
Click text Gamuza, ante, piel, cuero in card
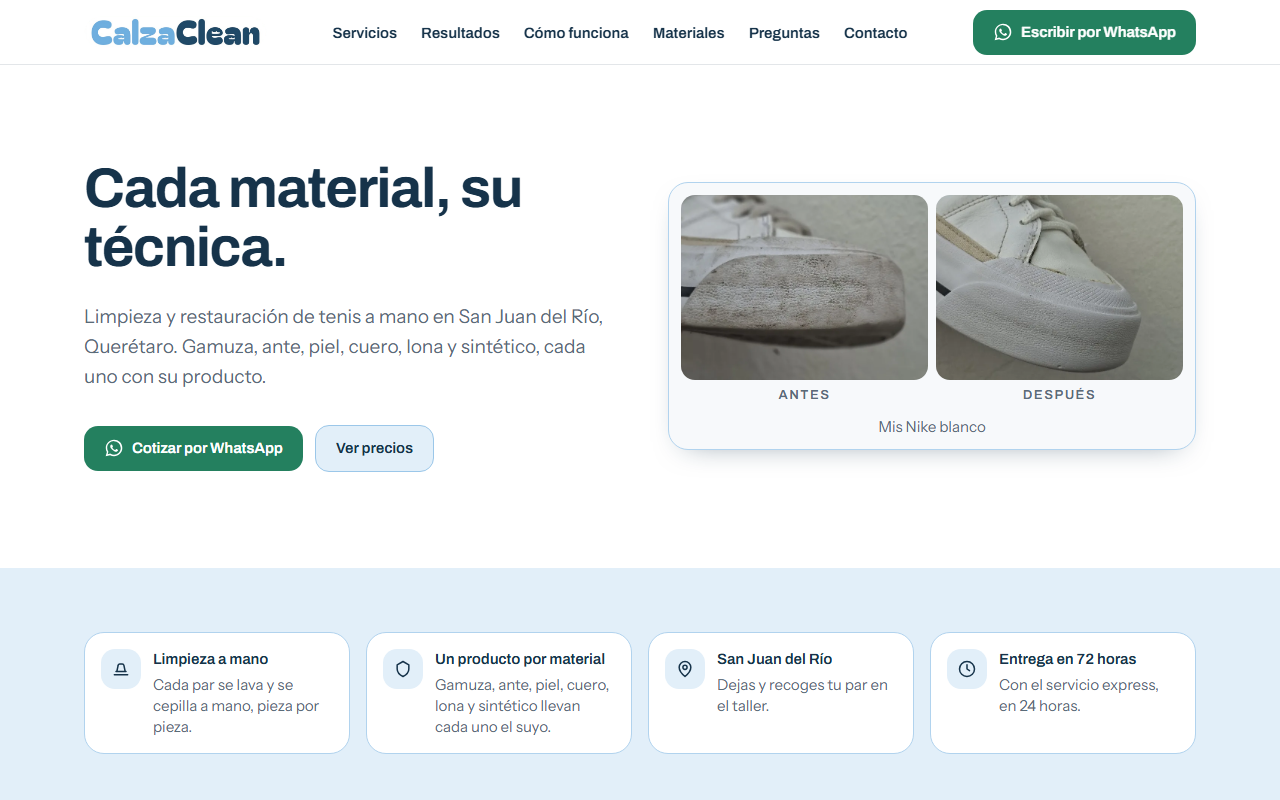click(522, 706)
